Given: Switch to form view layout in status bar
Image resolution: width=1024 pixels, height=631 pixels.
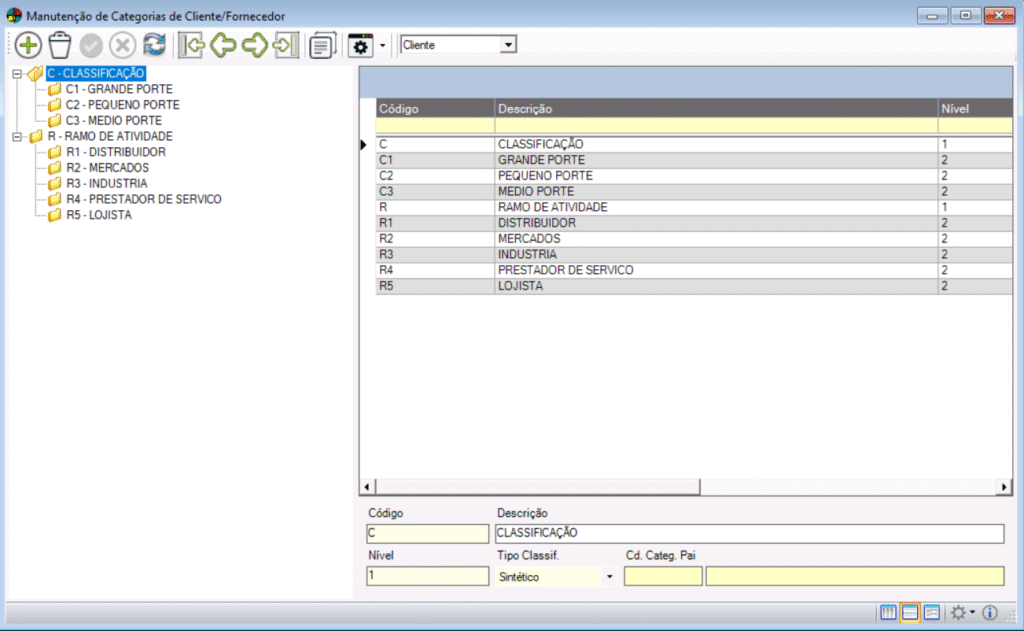Looking at the screenshot, I should click(931, 612).
